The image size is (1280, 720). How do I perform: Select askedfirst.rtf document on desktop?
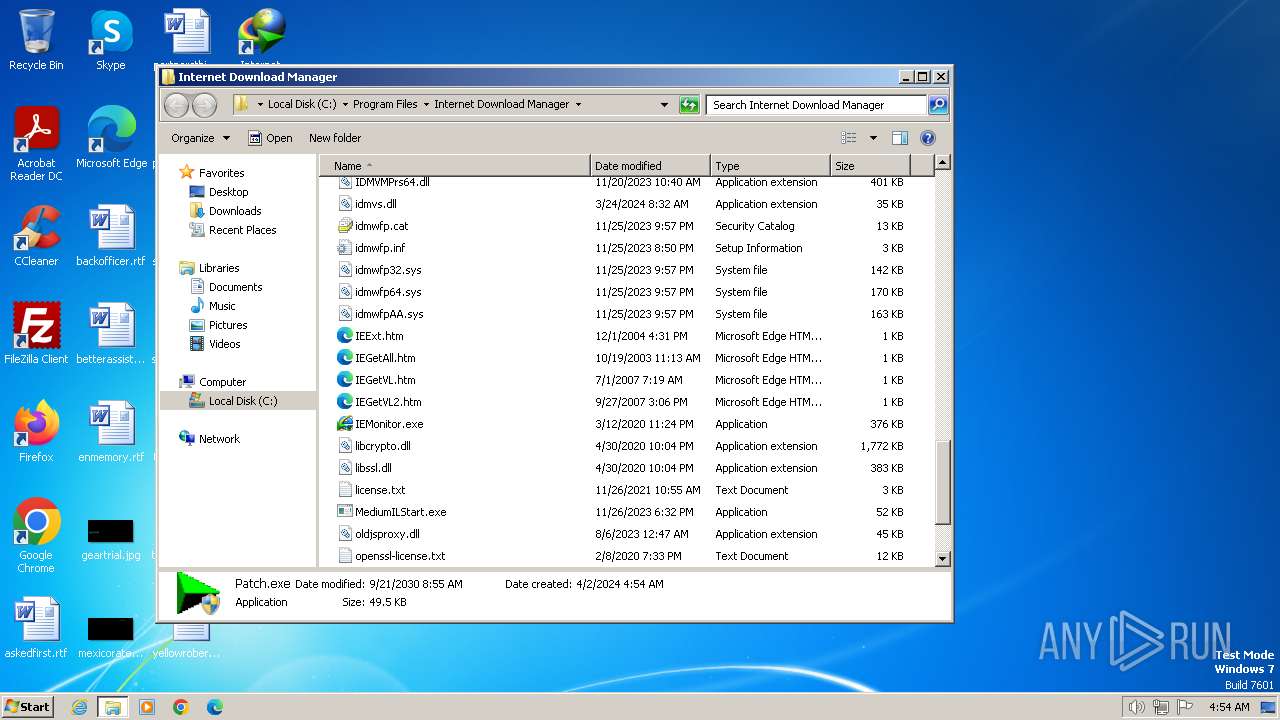point(36,628)
